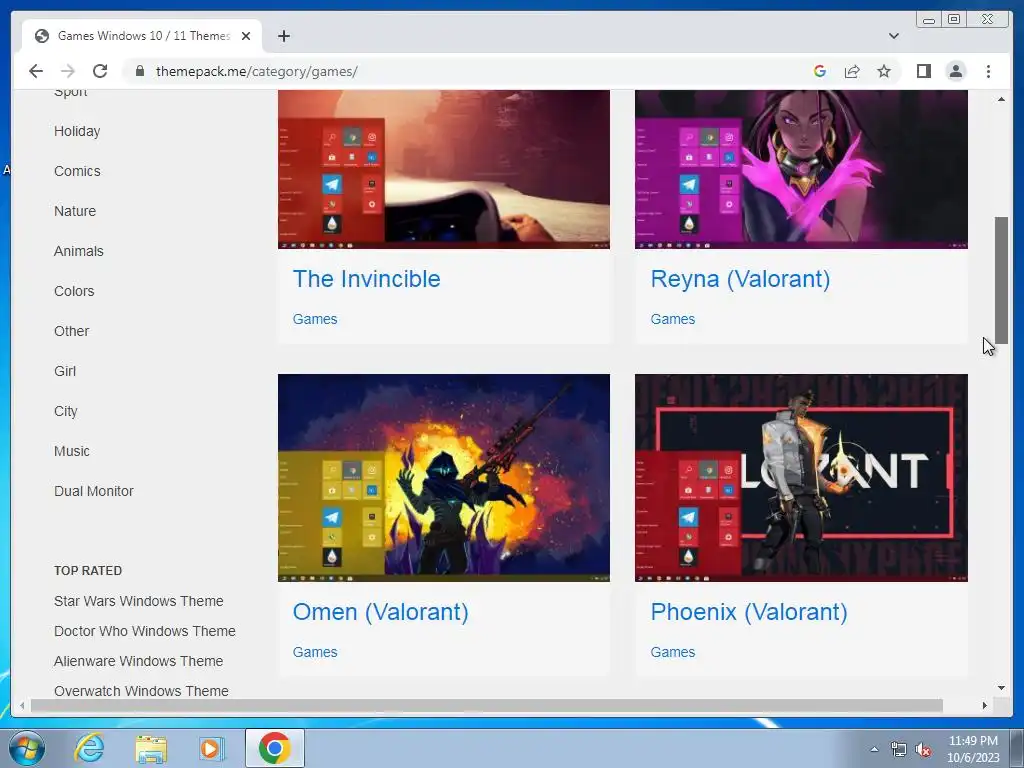Open the Music category
The width and height of the screenshot is (1024, 768).
click(x=72, y=451)
